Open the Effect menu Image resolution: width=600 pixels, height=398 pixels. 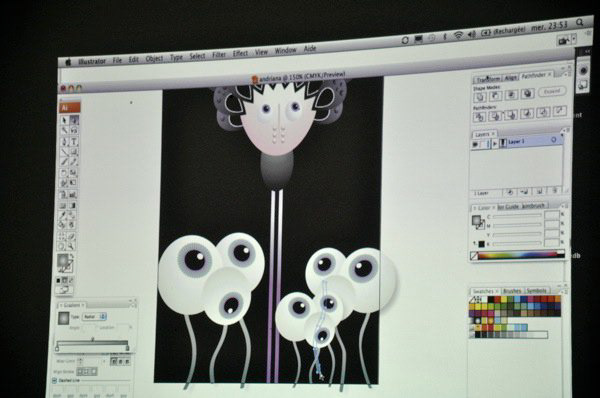click(x=240, y=54)
